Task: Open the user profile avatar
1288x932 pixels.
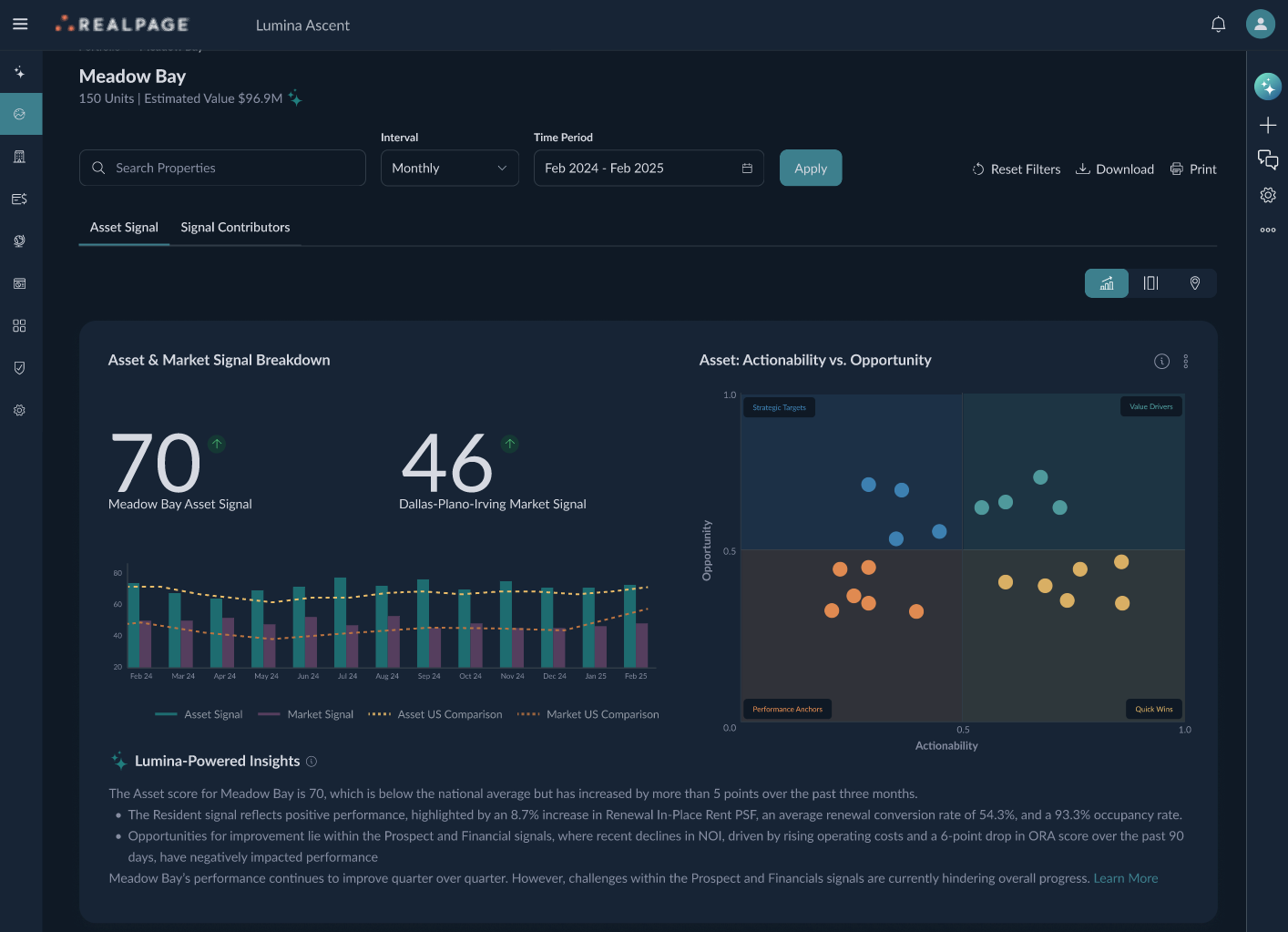Action: pos(1261,25)
